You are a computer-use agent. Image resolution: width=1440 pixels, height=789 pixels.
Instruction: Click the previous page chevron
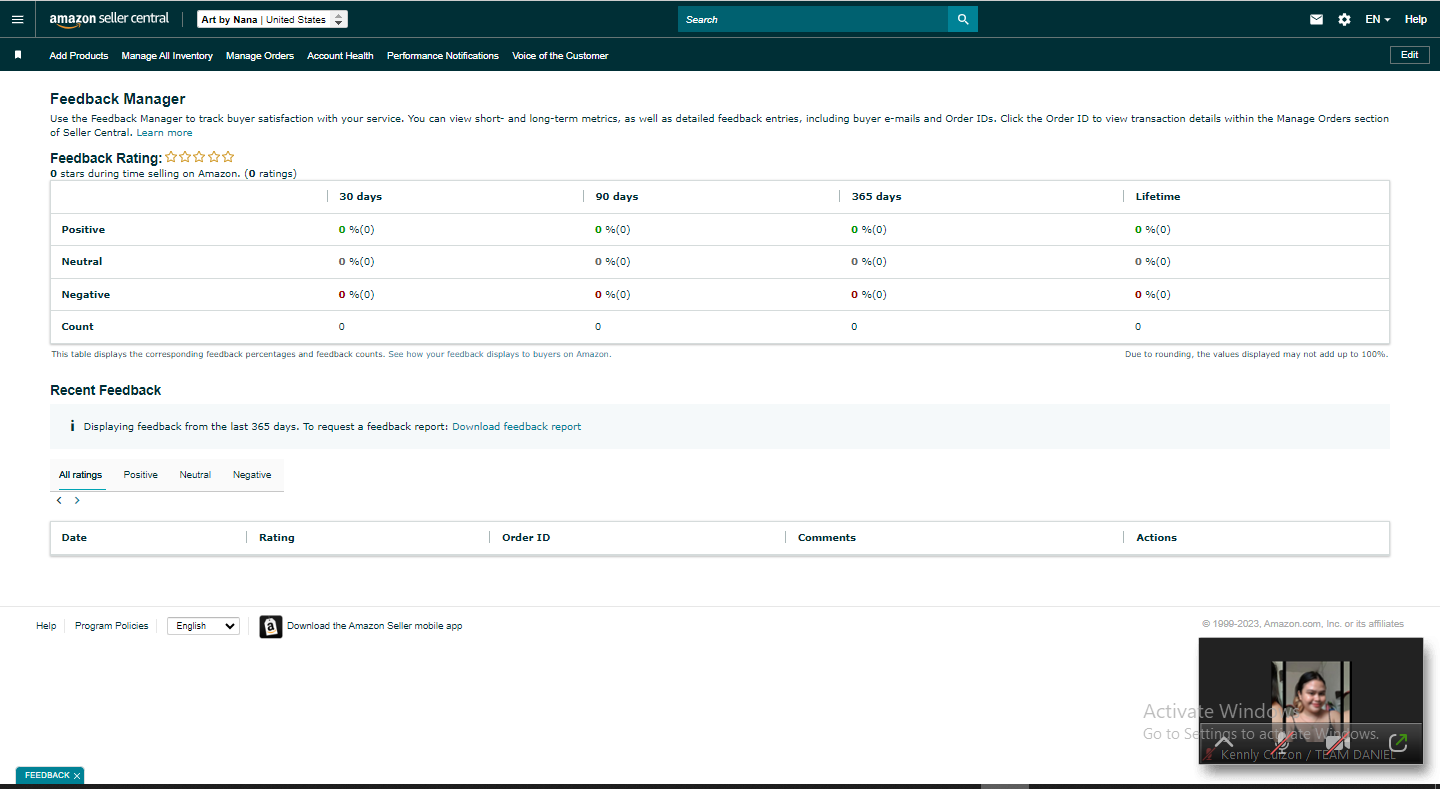coord(59,500)
